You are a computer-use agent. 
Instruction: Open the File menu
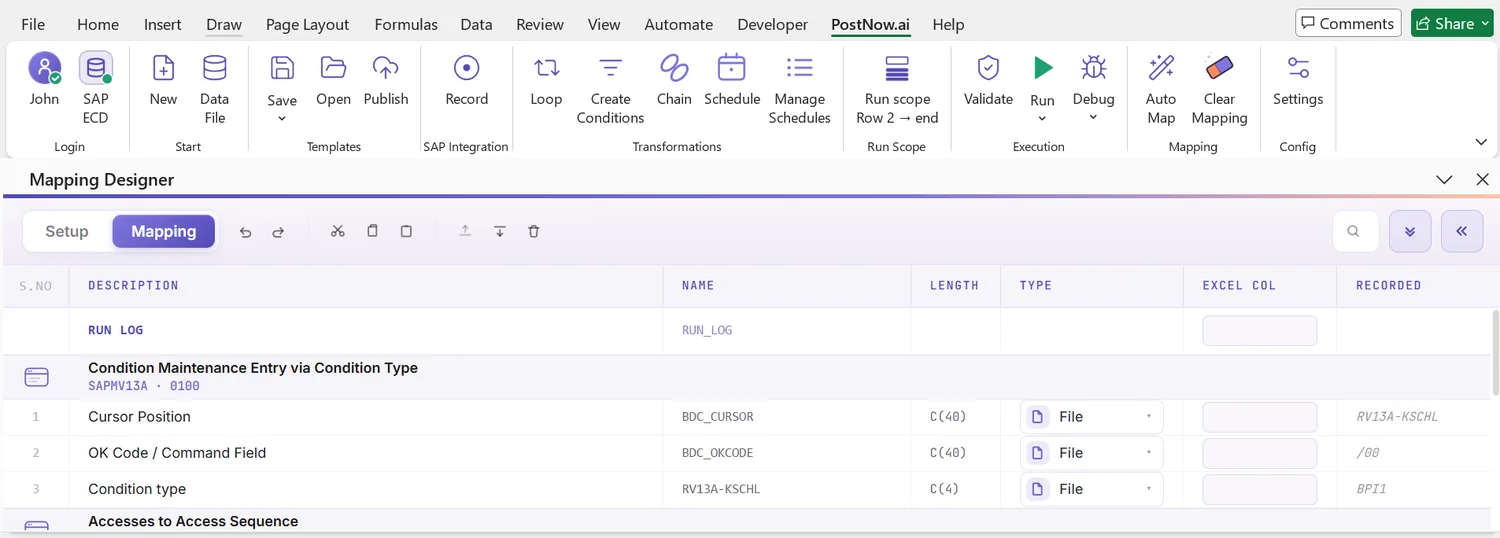pyautogui.click(x=33, y=24)
